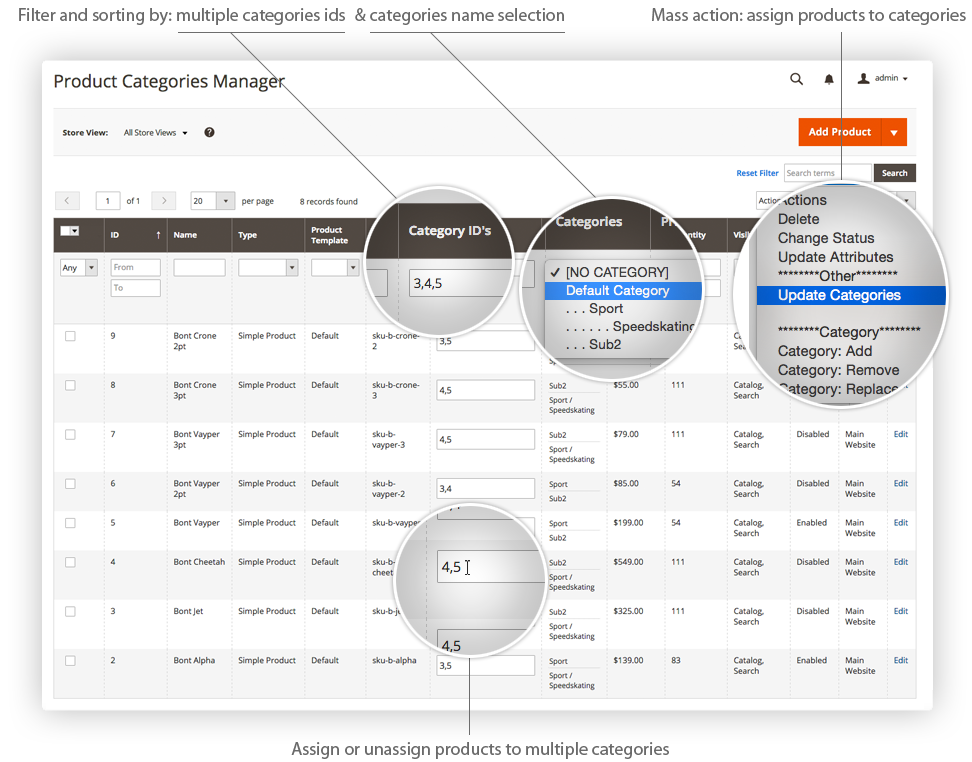Image resolution: width=972 pixels, height=762 pixels.
Task: Select [NO CATEGORY] option in list
Action: click(617, 272)
